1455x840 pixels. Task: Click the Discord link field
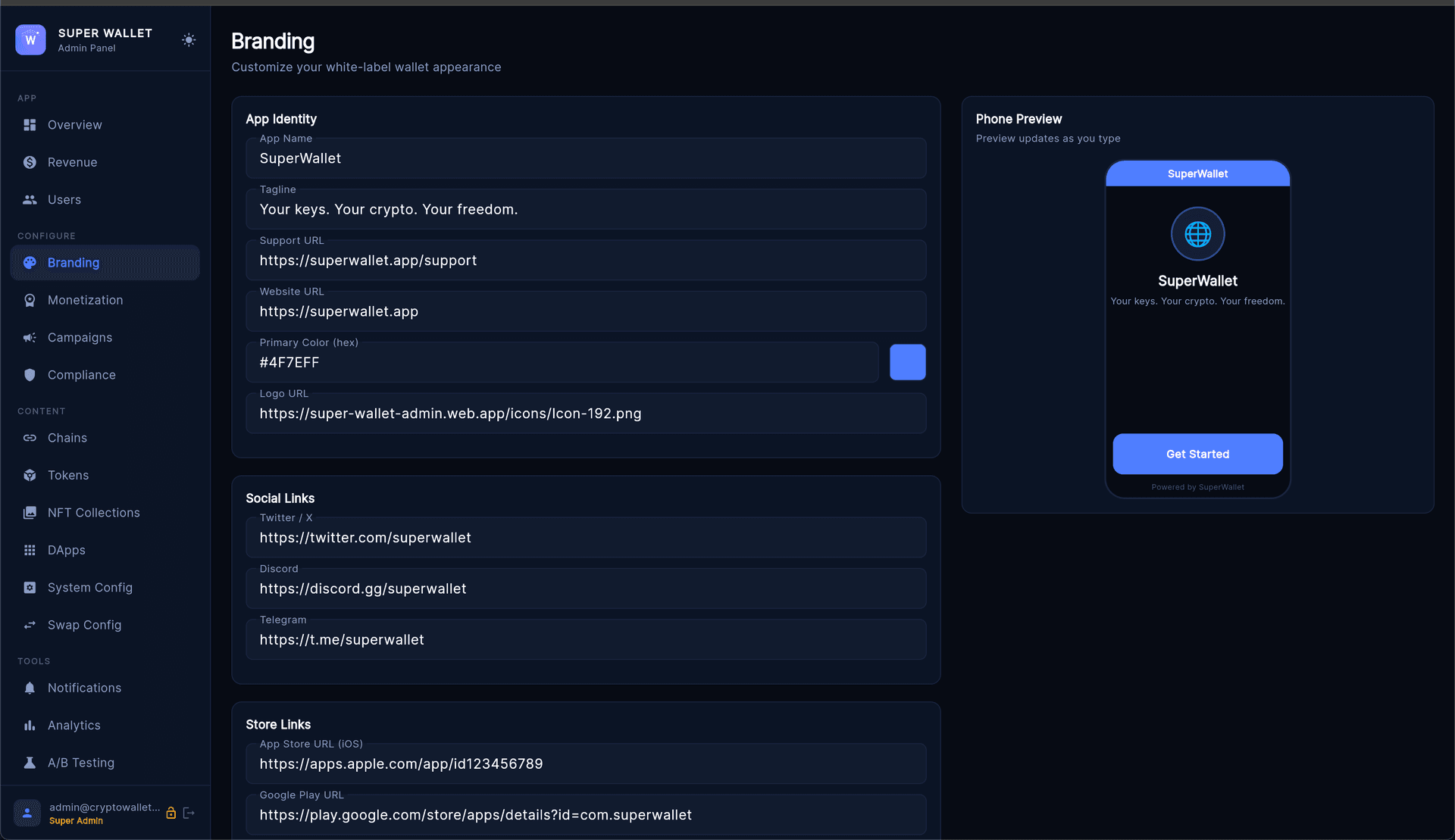coord(586,589)
